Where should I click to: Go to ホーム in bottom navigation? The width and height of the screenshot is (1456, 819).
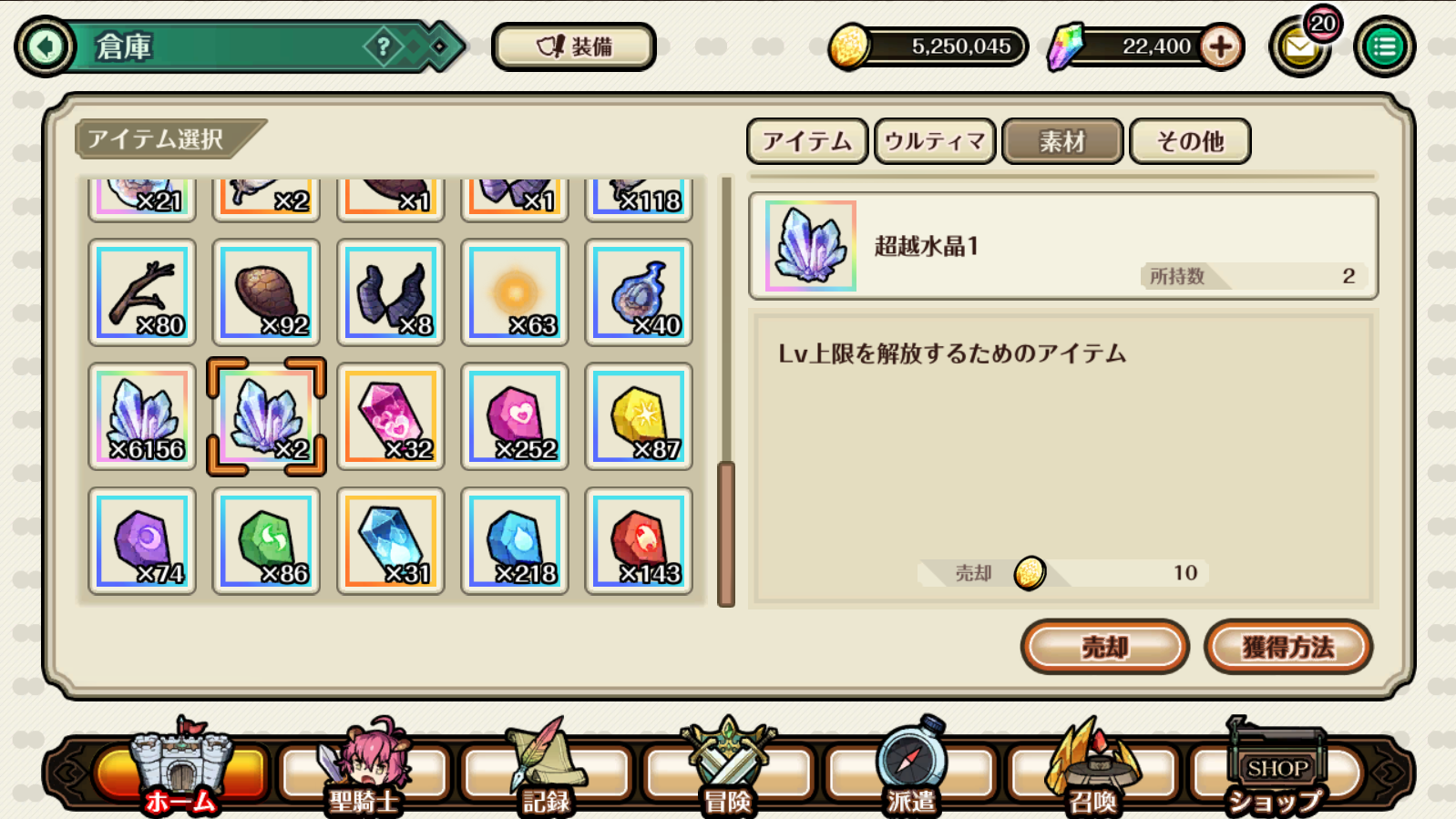tap(181, 771)
